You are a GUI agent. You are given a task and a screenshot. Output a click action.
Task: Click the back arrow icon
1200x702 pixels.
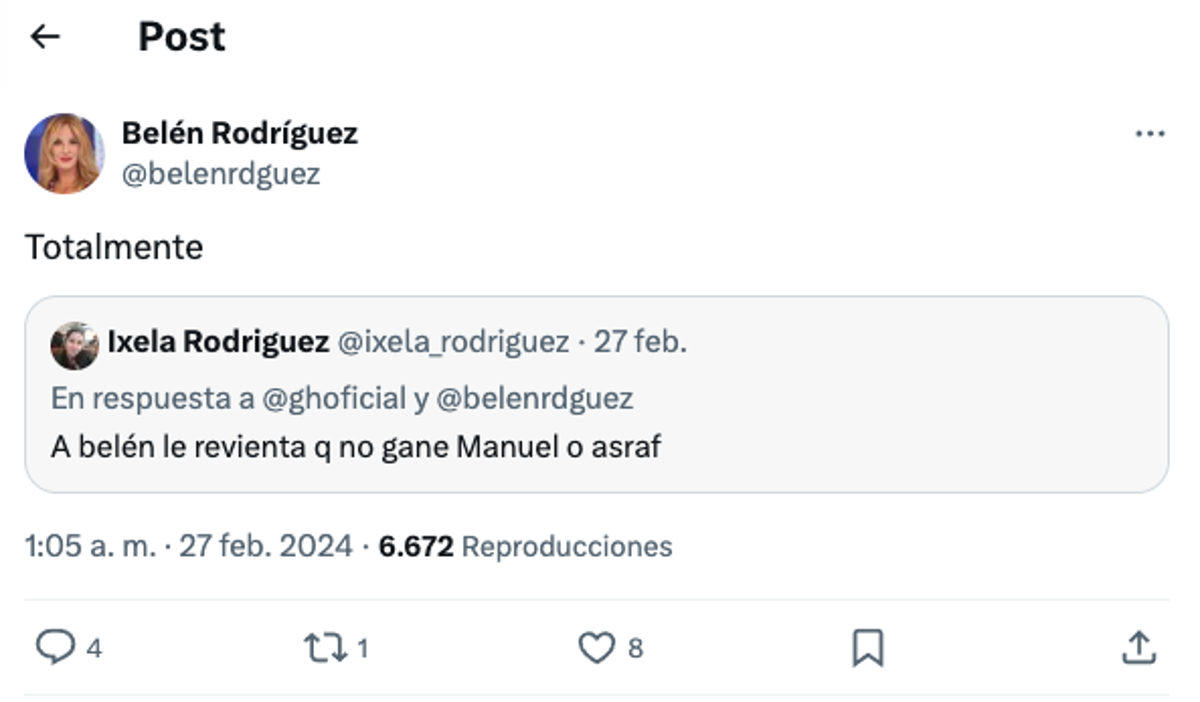click(x=45, y=37)
